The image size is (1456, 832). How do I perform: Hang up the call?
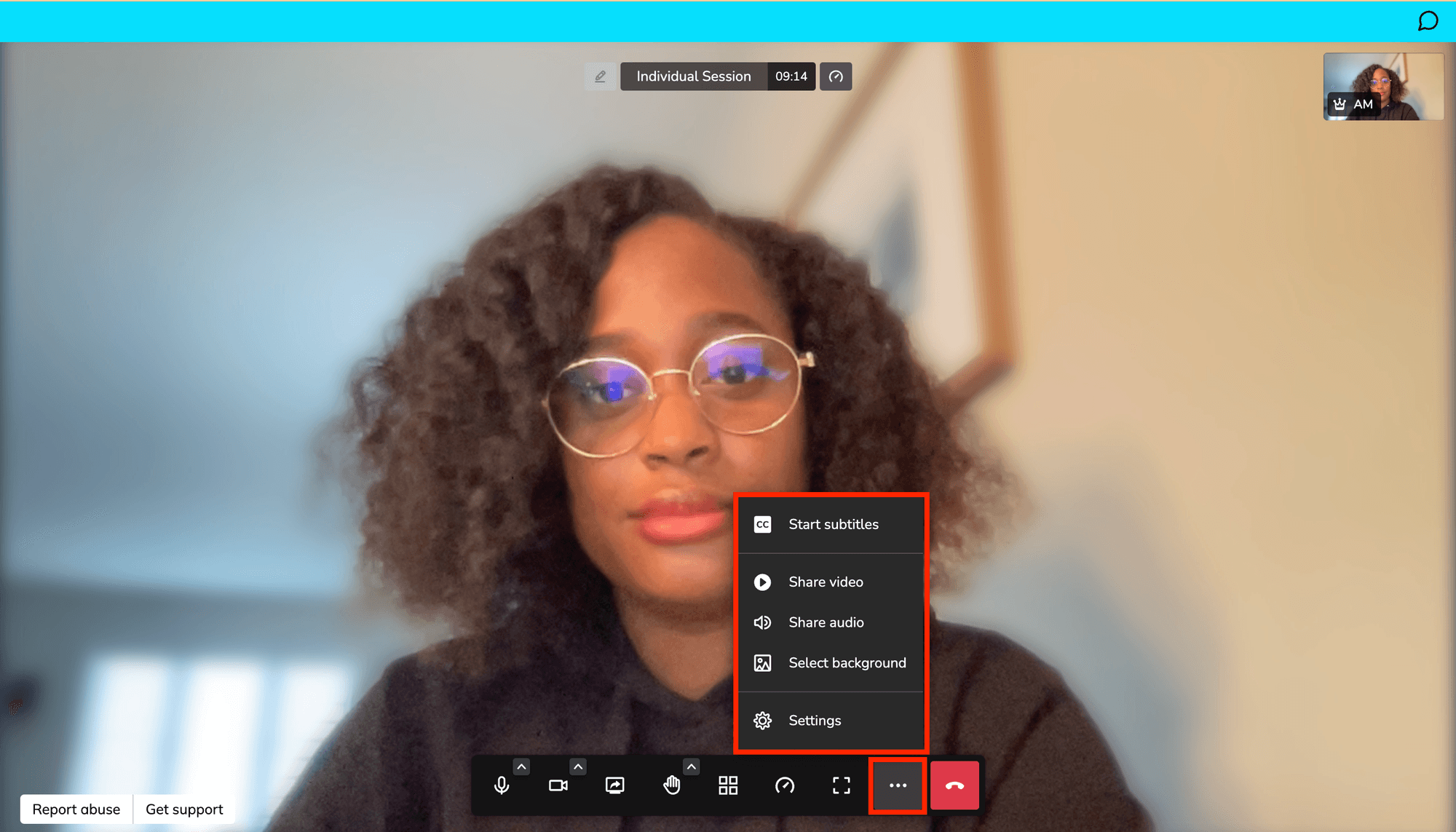pyautogui.click(x=954, y=785)
